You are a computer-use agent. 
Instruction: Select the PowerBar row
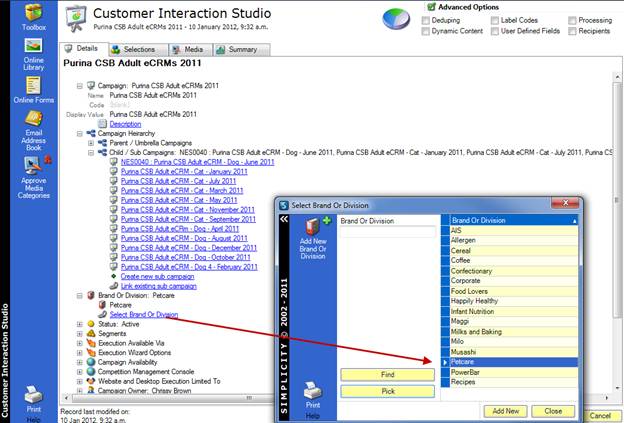[x=513, y=372]
